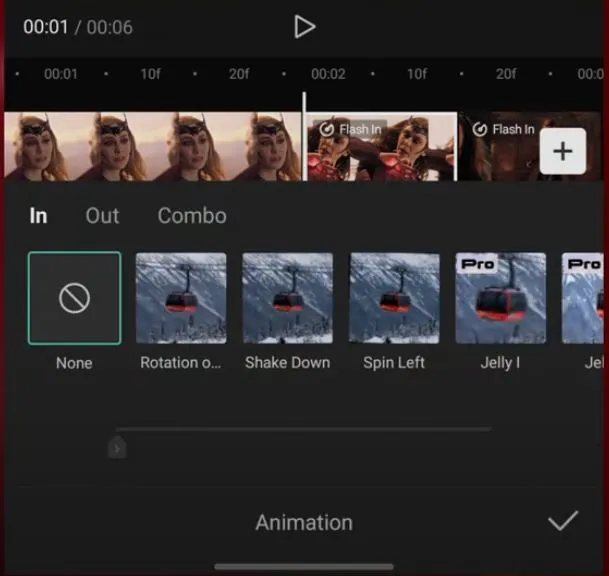This screenshot has height=576, width=609.
Task: Confirm the animation with the checkmark
Action: [563, 520]
